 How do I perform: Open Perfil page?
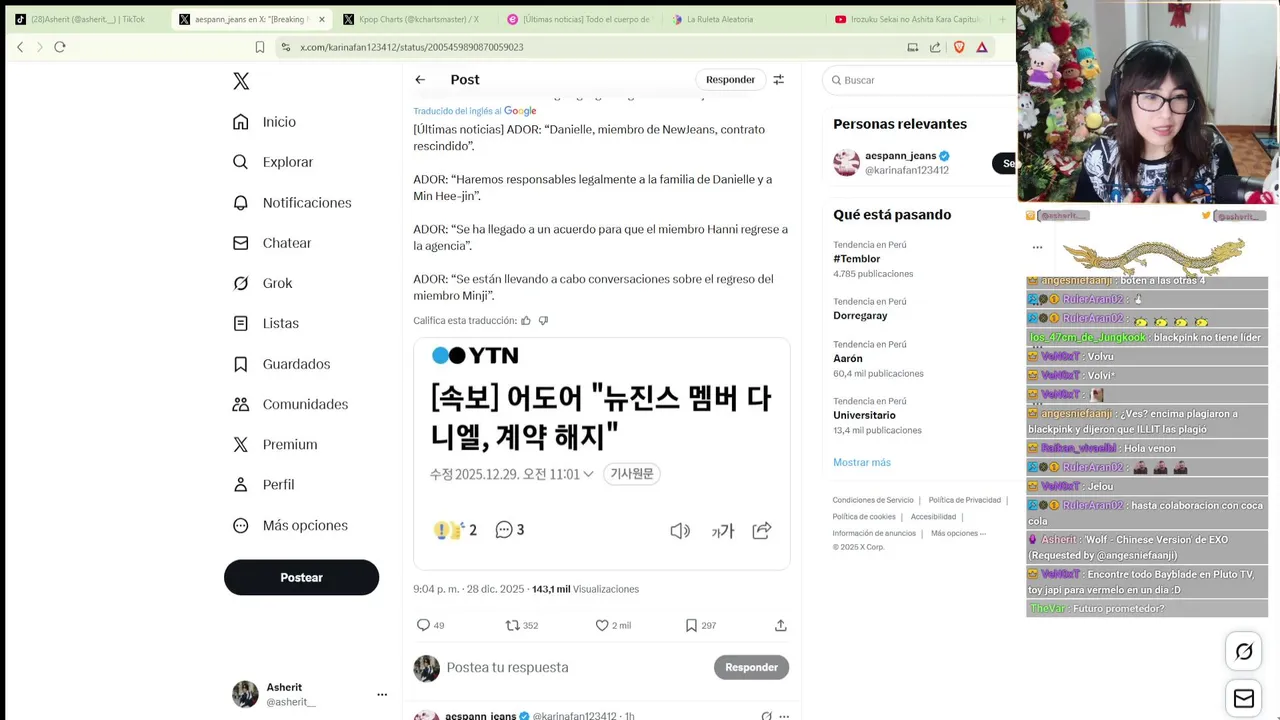point(263,484)
